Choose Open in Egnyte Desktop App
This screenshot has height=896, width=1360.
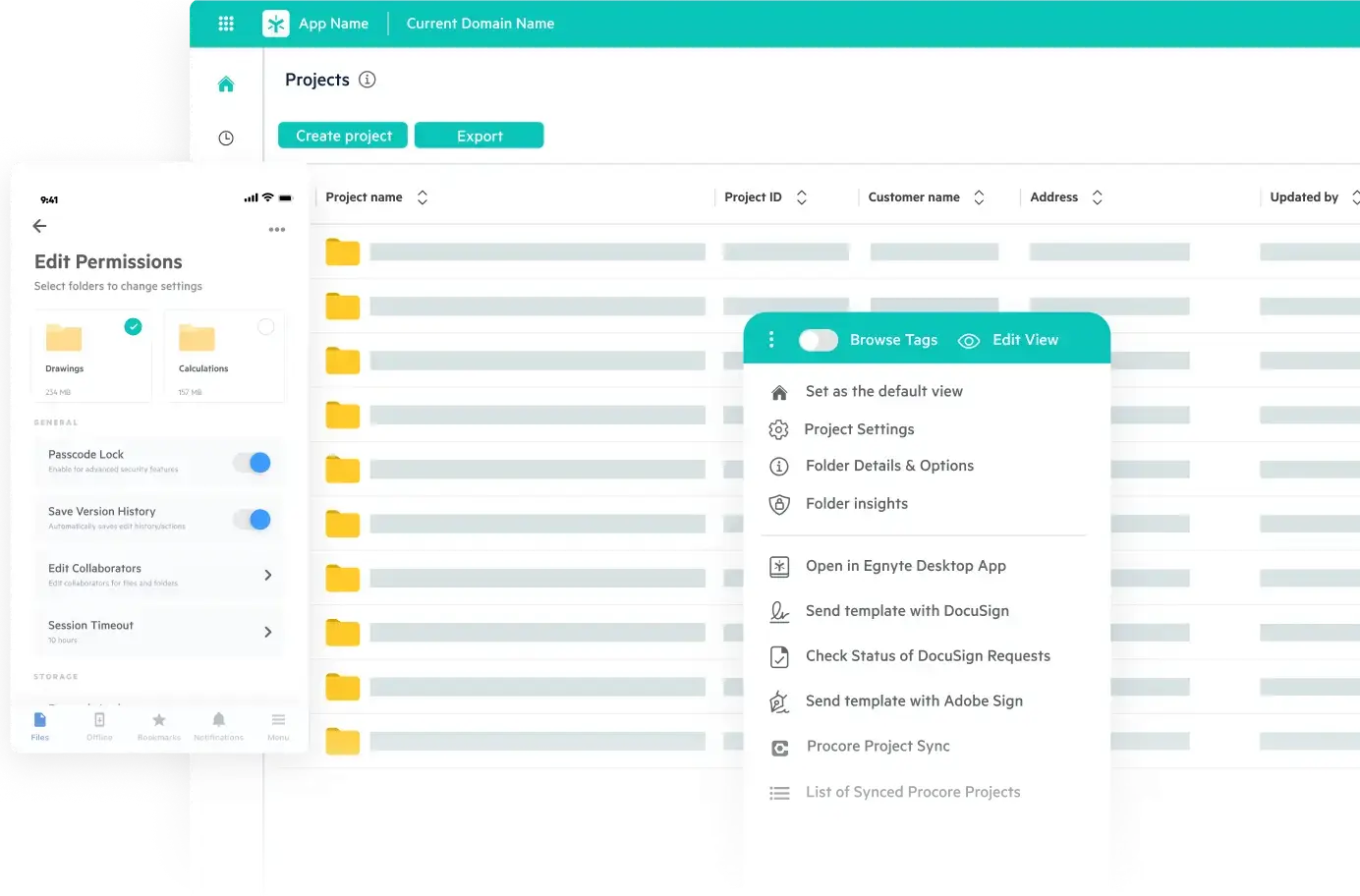(906, 566)
